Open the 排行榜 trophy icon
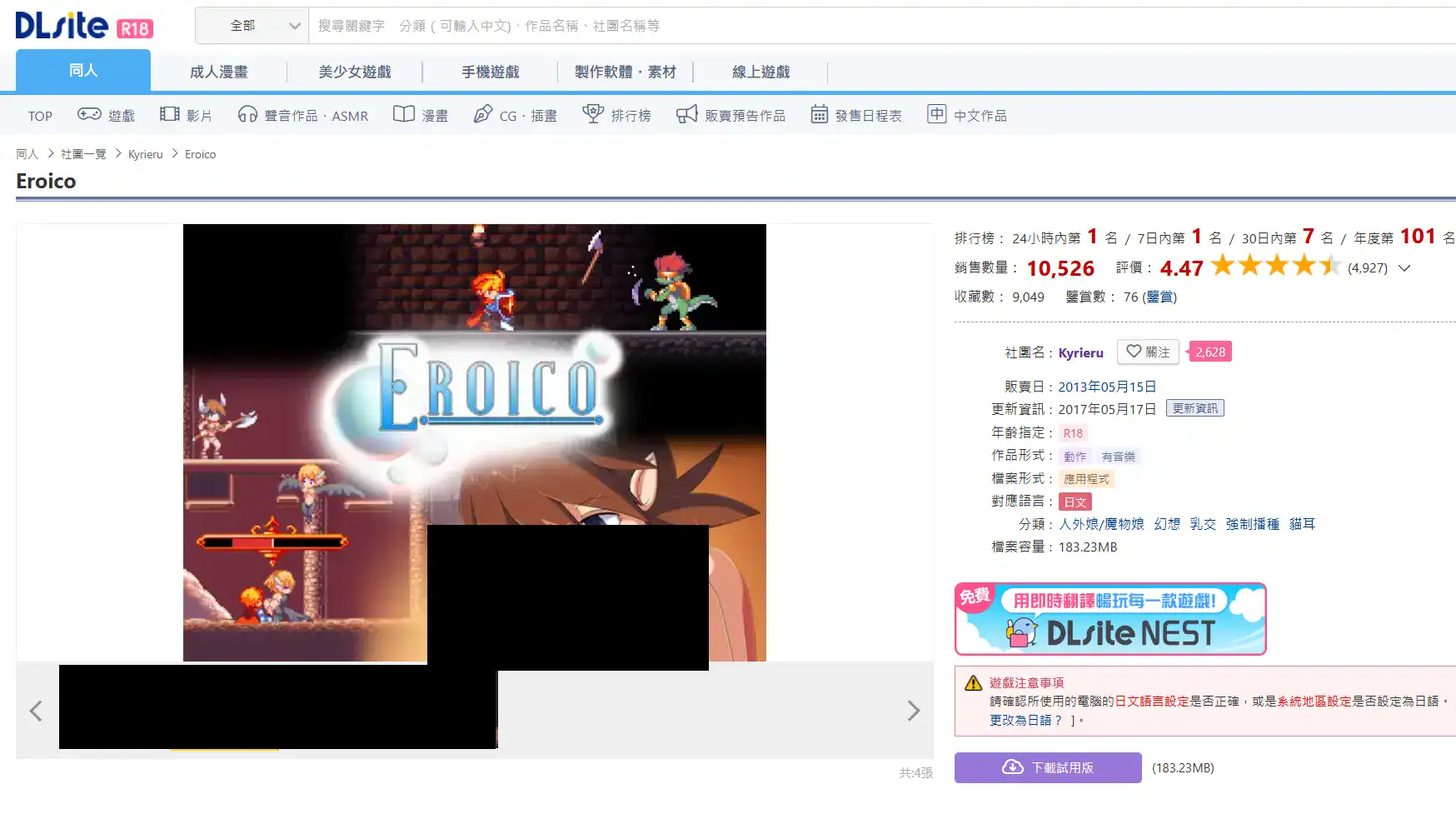Screen dimensions: 1456x819 593,114
